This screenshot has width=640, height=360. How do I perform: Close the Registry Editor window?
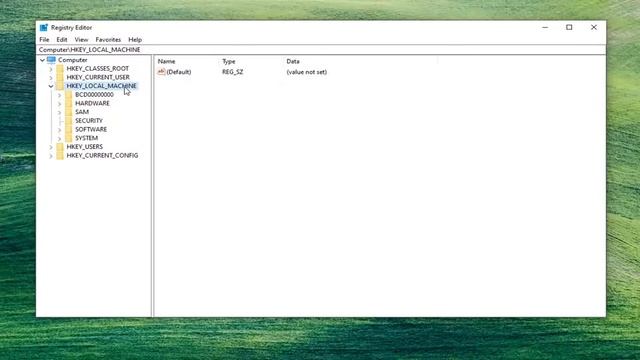pos(593,27)
